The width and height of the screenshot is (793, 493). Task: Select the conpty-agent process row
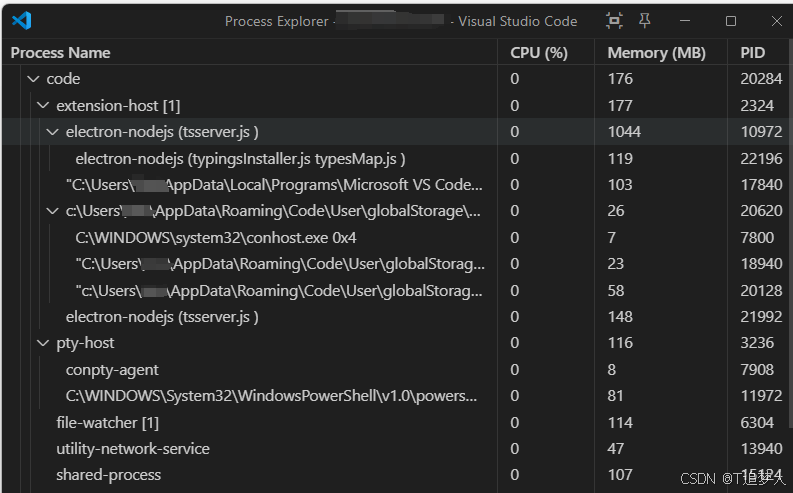pyautogui.click(x=395, y=370)
